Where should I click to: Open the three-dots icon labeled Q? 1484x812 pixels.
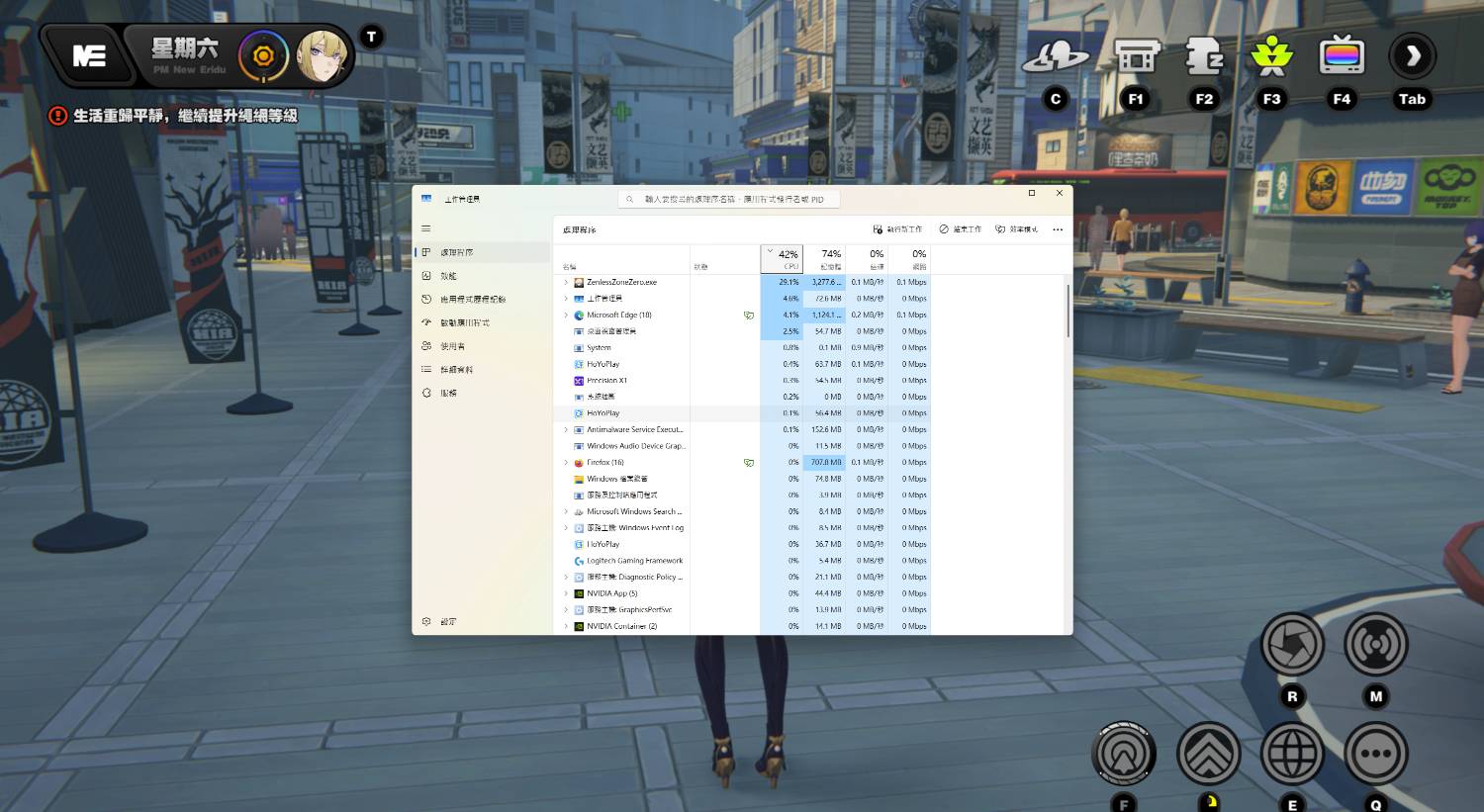point(1376,754)
